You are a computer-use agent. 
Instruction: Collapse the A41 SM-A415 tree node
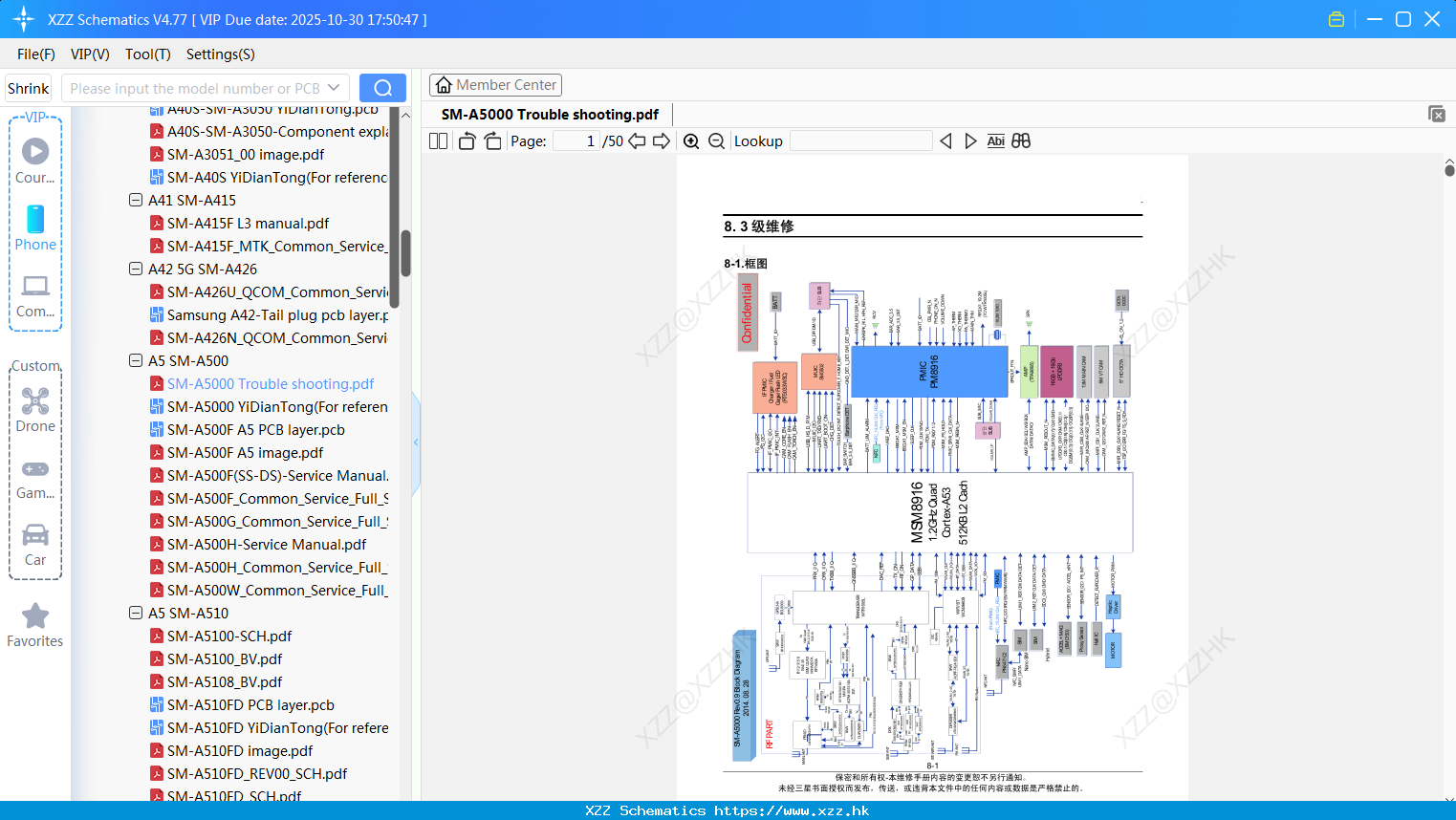click(x=136, y=201)
